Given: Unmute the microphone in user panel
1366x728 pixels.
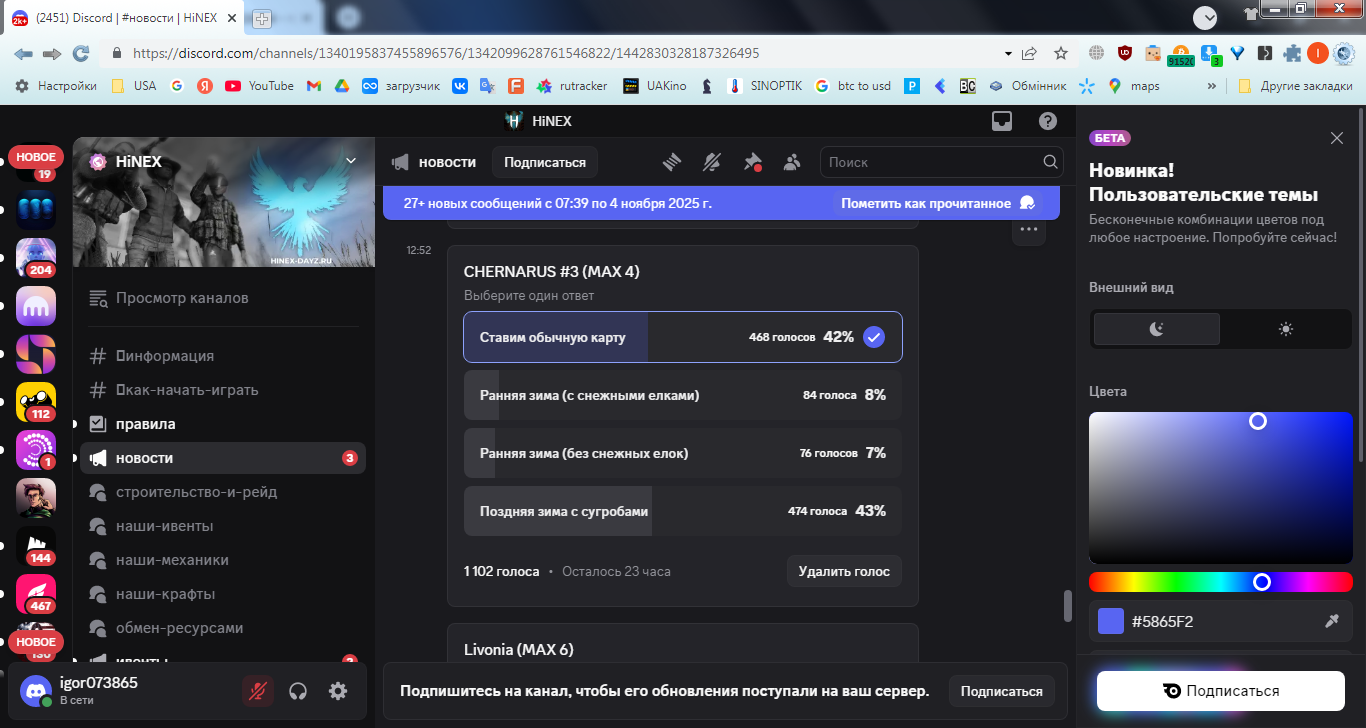Looking at the screenshot, I should pyautogui.click(x=258, y=690).
